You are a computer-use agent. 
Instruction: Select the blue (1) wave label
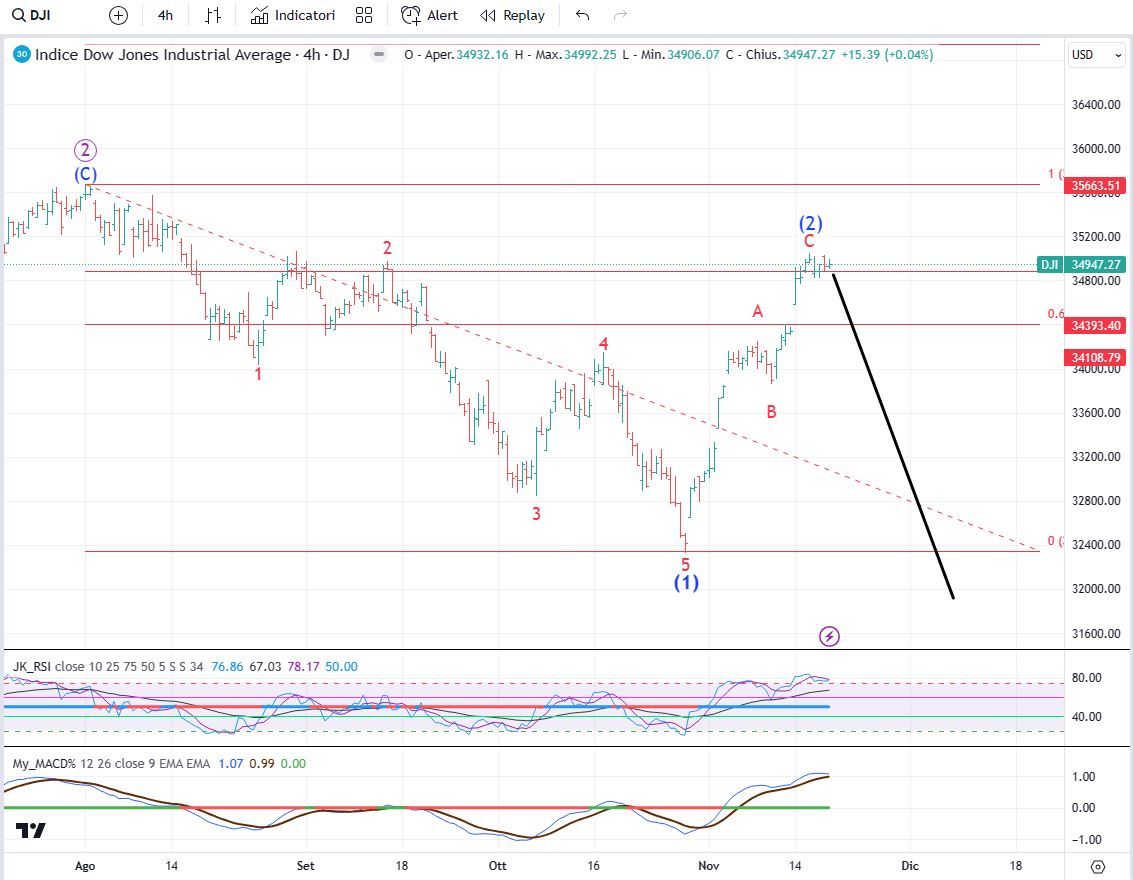coord(686,582)
